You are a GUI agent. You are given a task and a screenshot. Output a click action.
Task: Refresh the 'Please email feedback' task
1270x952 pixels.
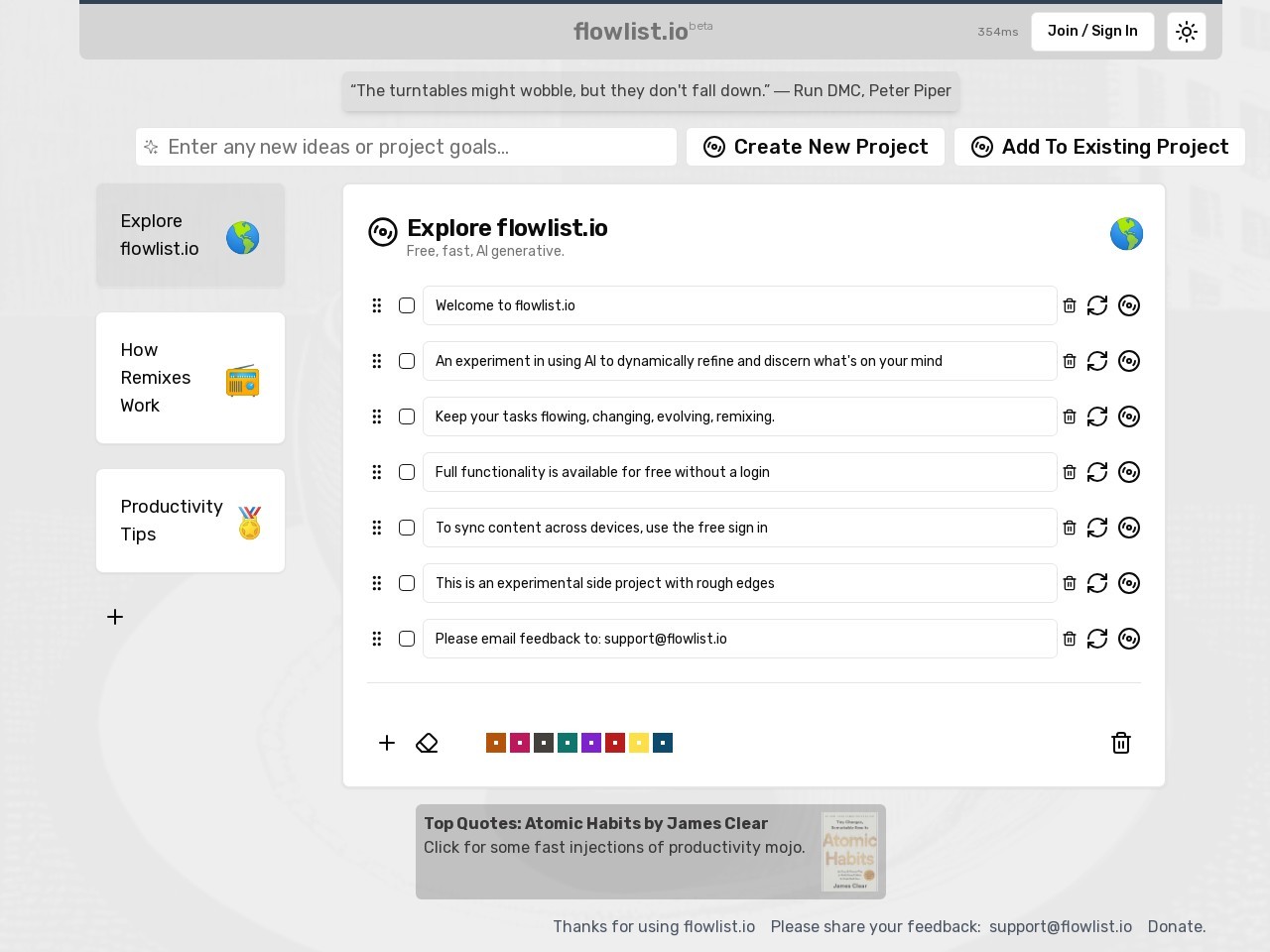(x=1097, y=639)
